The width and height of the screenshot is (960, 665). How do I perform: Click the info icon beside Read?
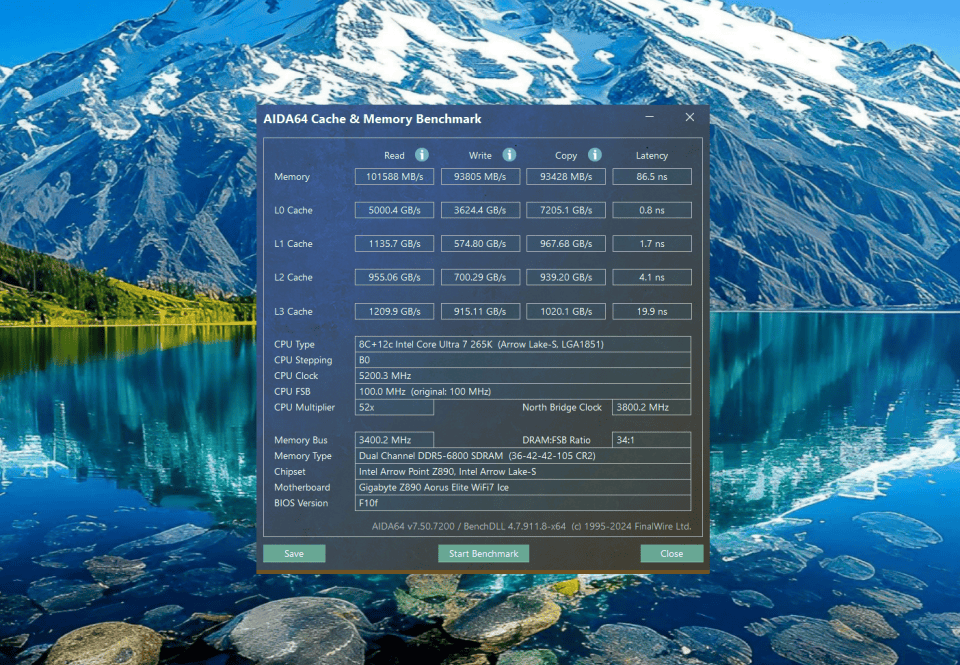[422, 155]
